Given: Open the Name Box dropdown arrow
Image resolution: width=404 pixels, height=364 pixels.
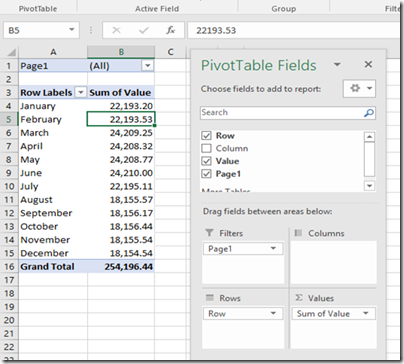Looking at the screenshot, I should coord(72,30).
